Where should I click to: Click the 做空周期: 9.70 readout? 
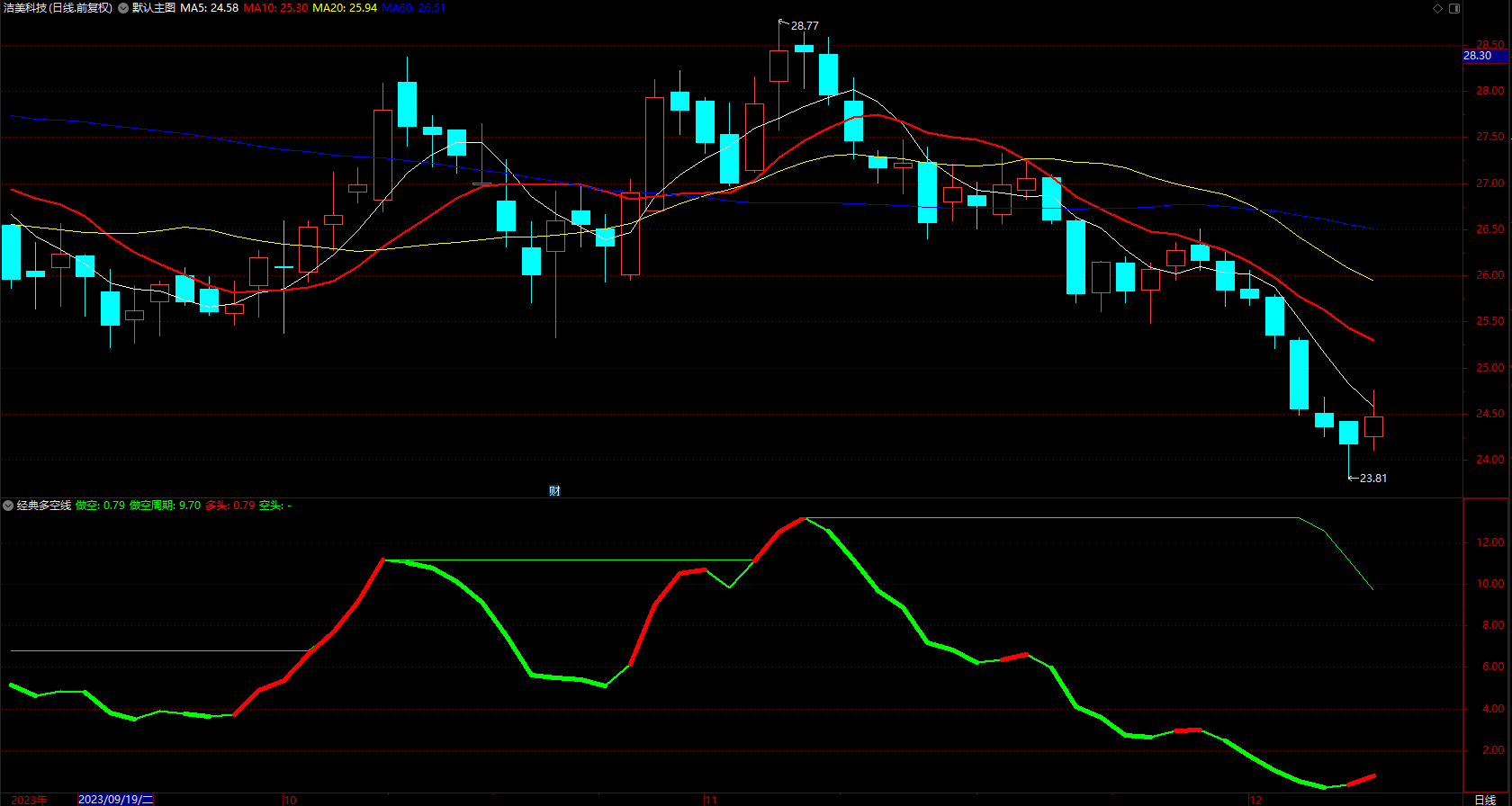(x=166, y=506)
